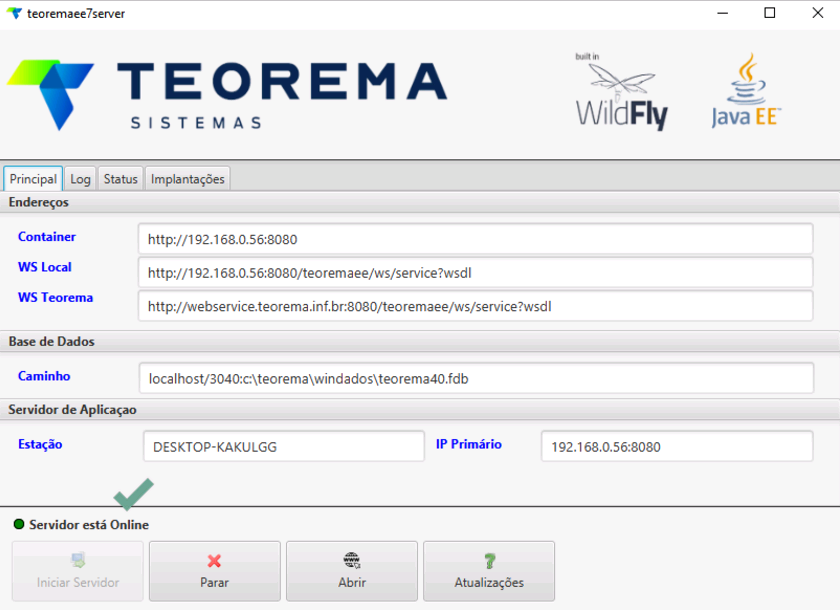Click the Estação field DESKTOP-KAKULGG
840x610 pixels.
point(284,446)
